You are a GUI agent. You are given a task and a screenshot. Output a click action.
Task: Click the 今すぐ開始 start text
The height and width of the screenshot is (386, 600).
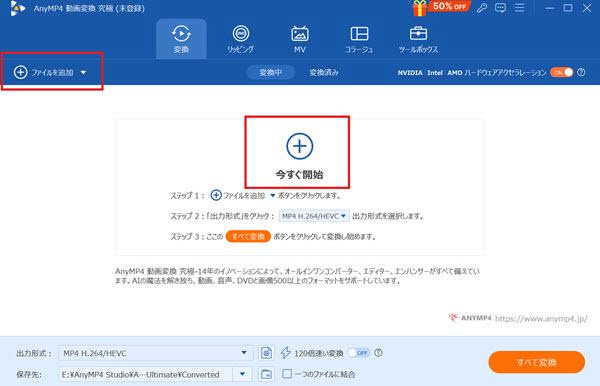(x=300, y=174)
